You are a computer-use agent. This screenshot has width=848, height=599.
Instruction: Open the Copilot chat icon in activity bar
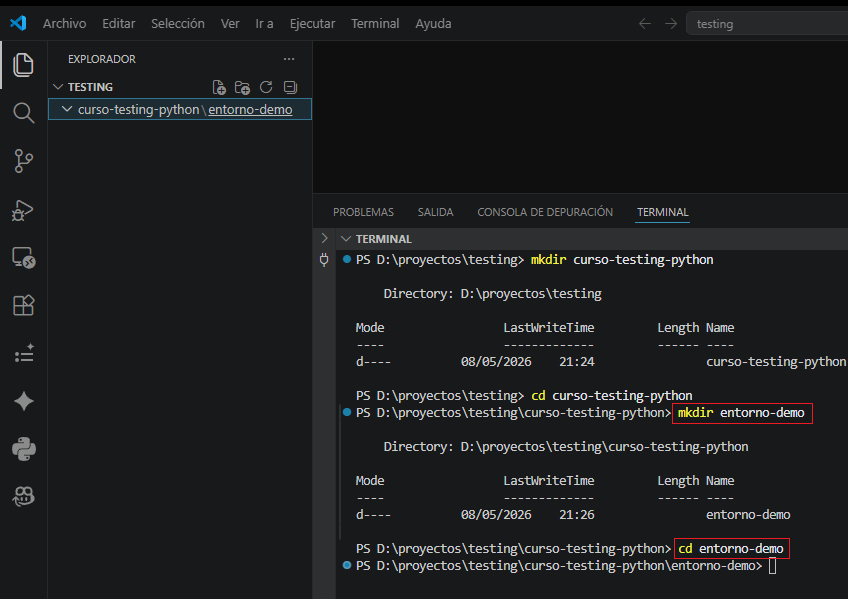click(23, 496)
